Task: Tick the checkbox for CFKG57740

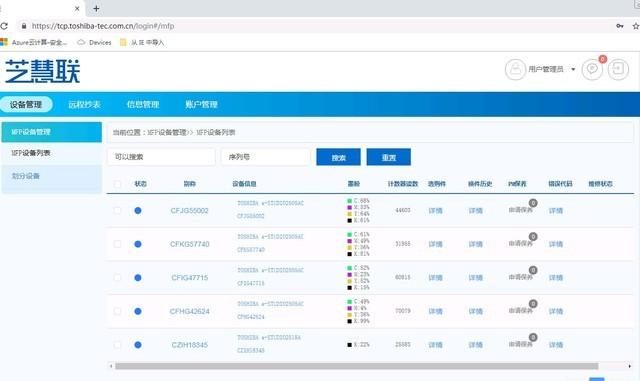Action: (x=118, y=244)
